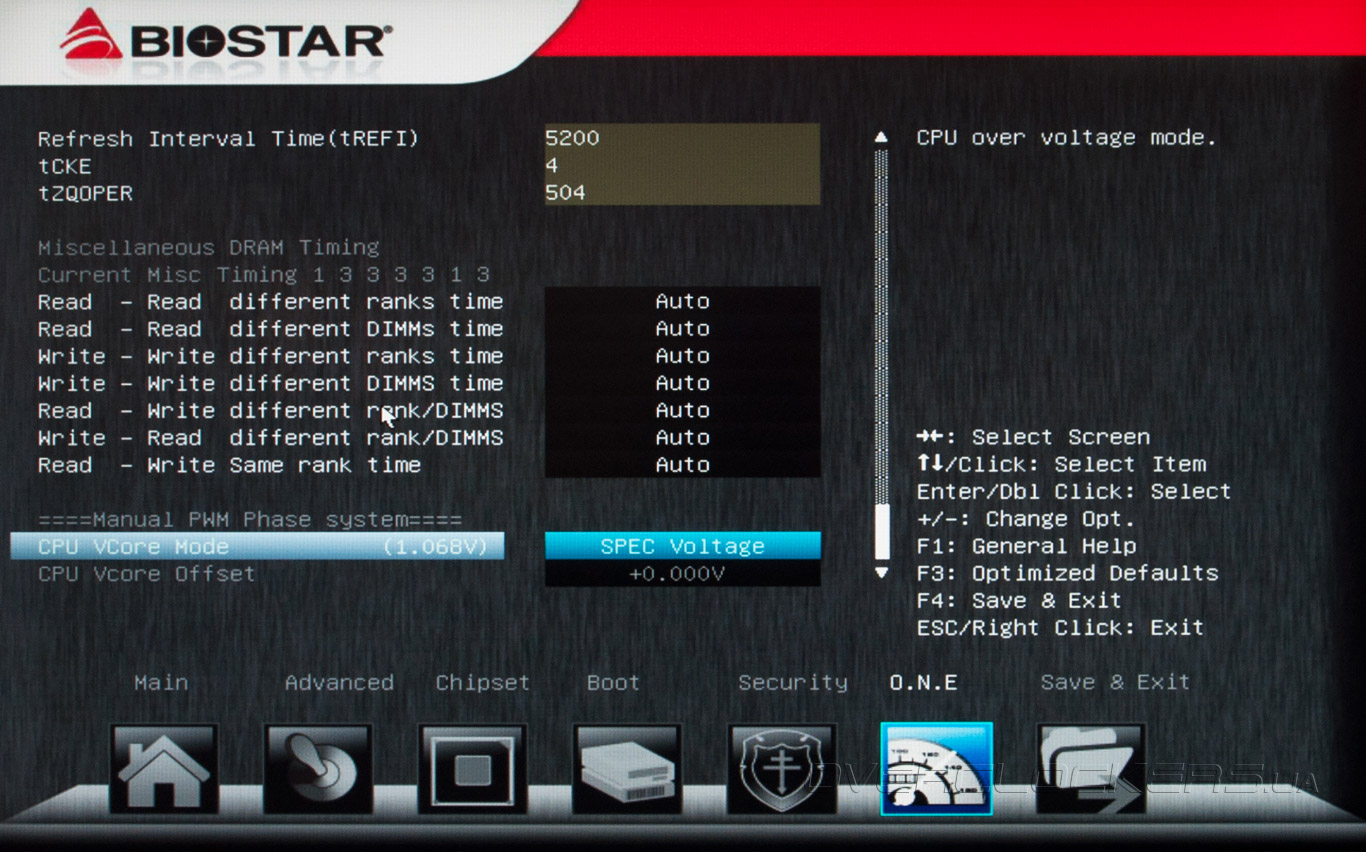The width and height of the screenshot is (1366, 852).
Task: Click the white scrollbar thumb
Action: tap(881, 531)
